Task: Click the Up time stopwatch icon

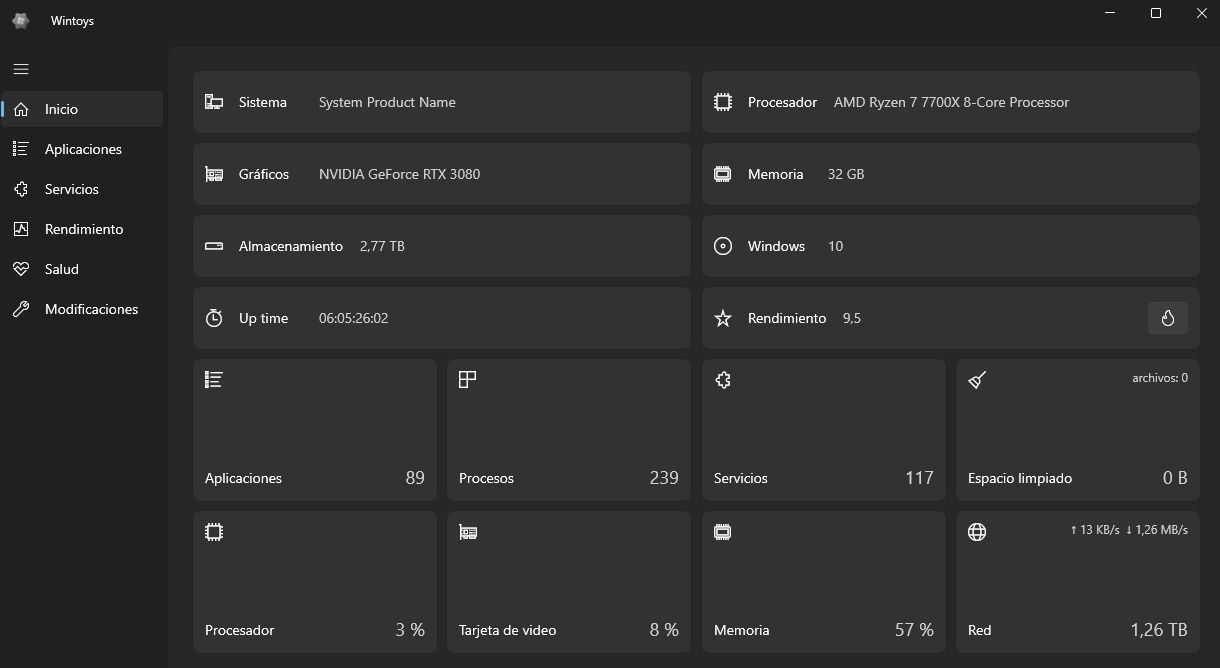Action: point(214,318)
